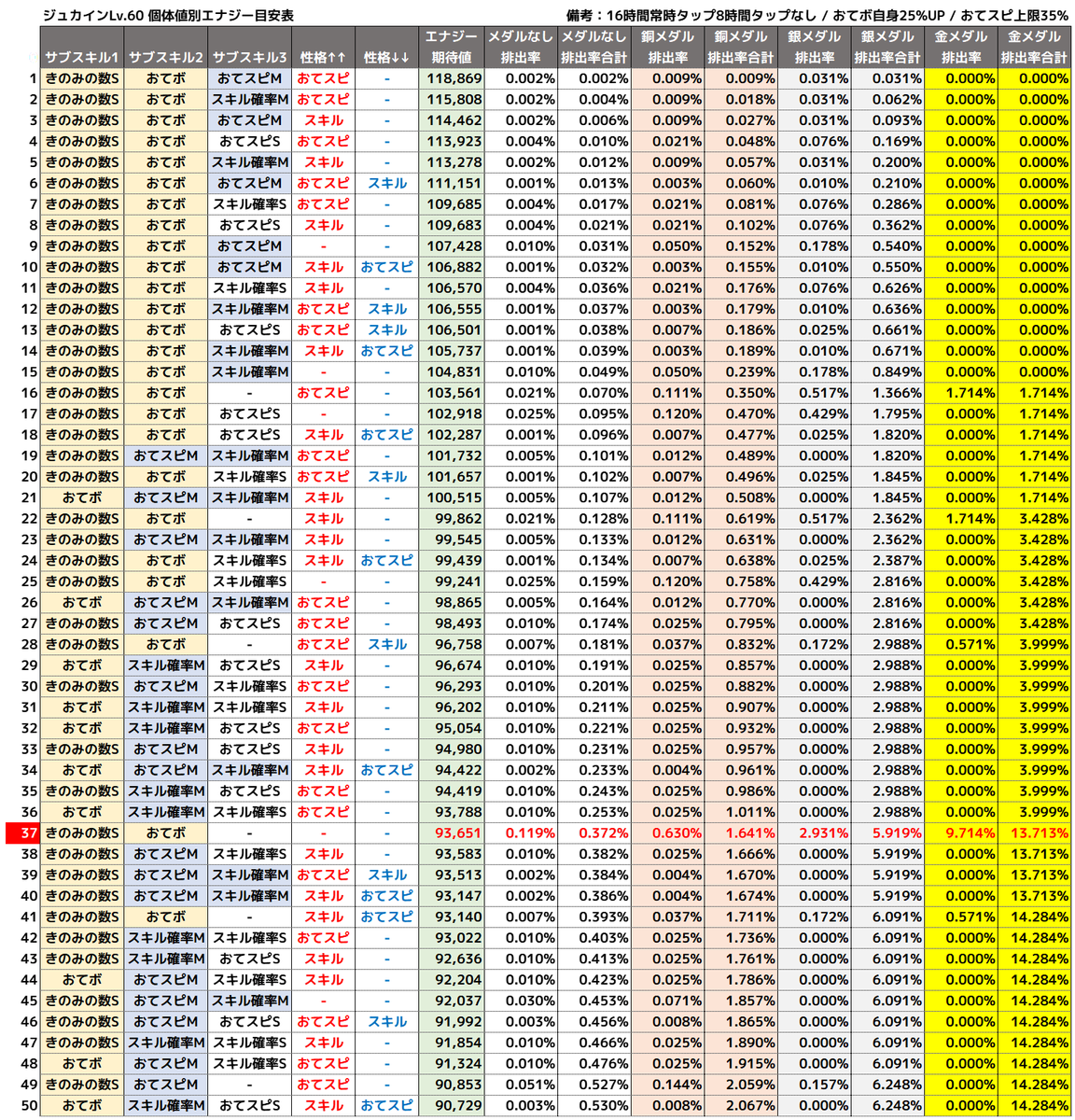This screenshot has width=1075, height=1120.
Task: Click red スキル 性格↑↑ cell in row 3
Action: point(323,120)
